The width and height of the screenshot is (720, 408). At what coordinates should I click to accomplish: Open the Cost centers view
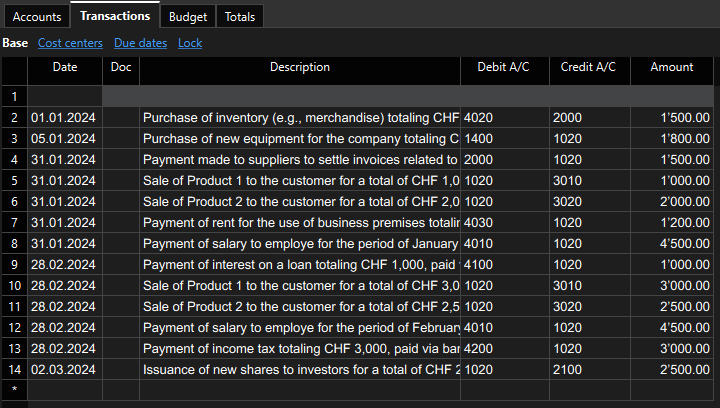pyautogui.click(x=70, y=43)
